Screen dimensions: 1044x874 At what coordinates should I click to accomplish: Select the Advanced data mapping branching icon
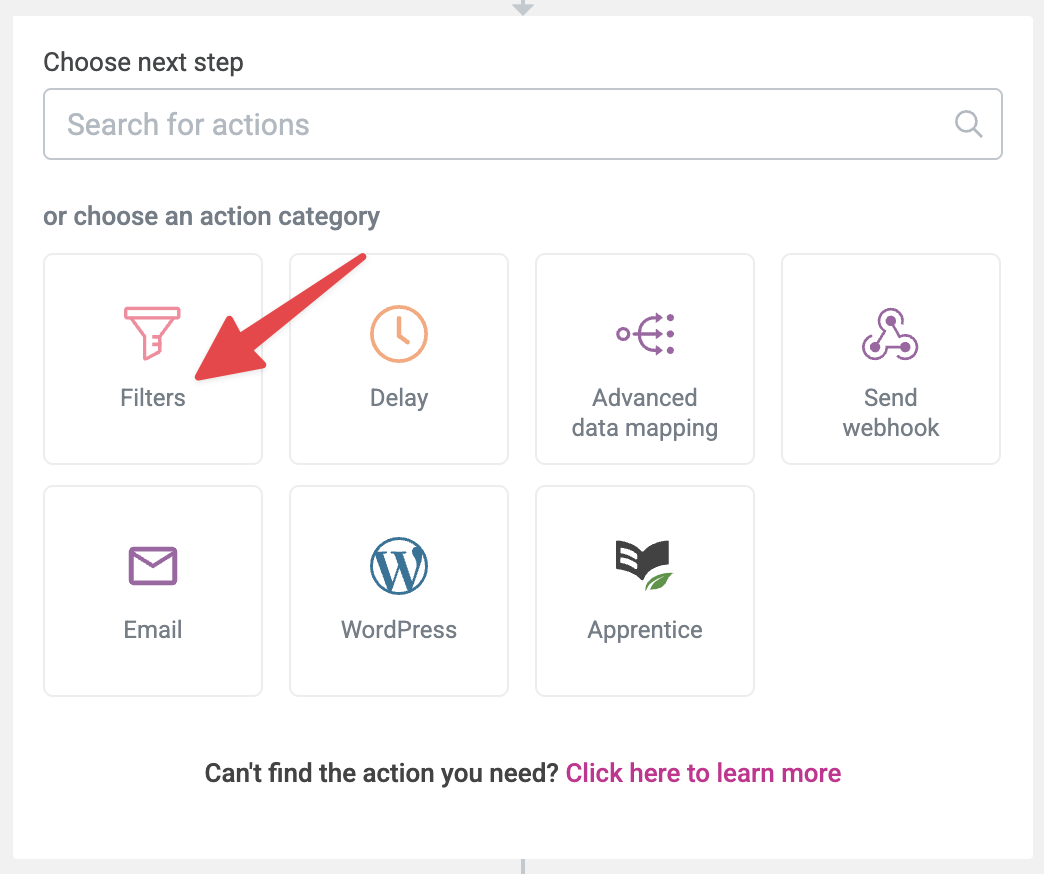click(x=645, y=333)
